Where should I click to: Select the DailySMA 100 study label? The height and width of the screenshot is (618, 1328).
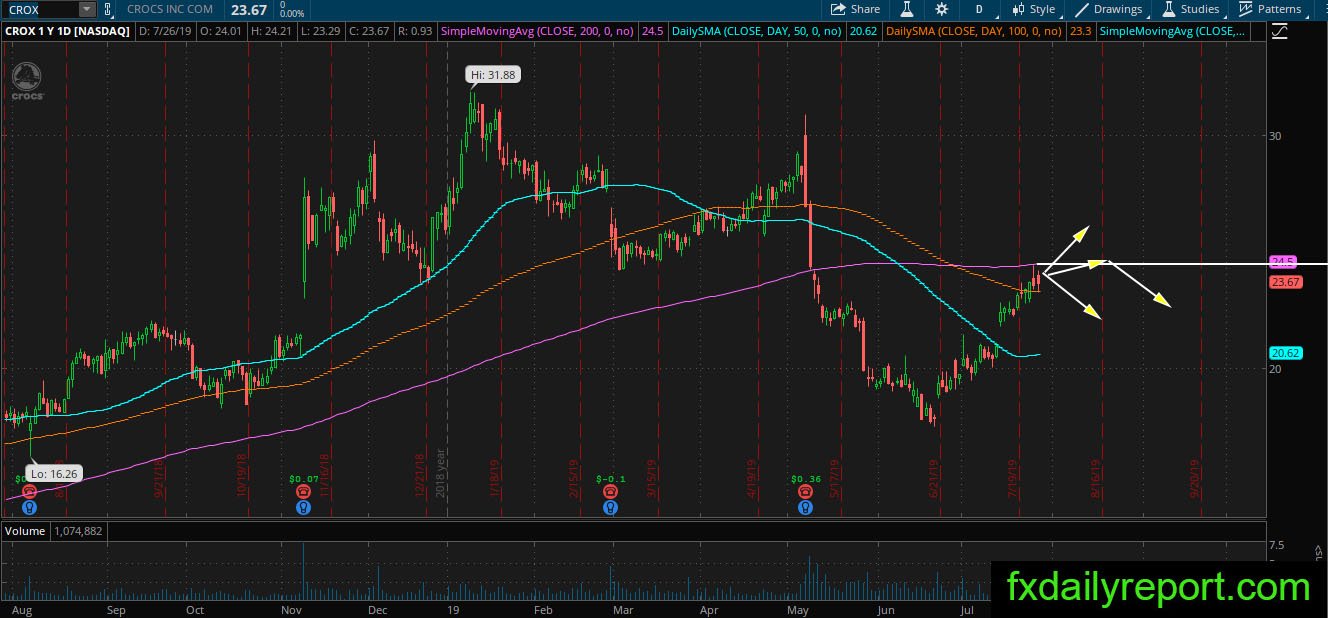(975, 32)
